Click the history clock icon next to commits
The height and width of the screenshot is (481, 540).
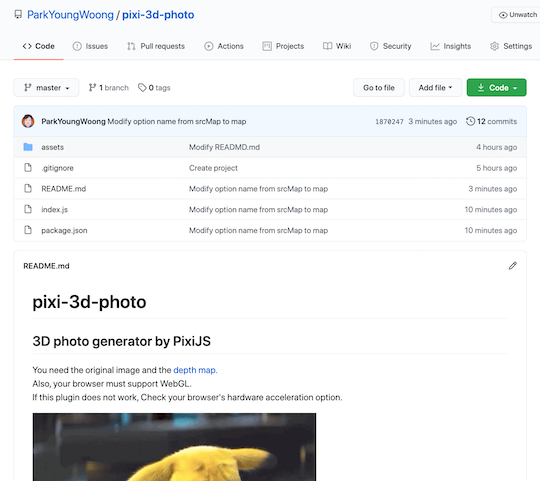click(x=470, y=121)
